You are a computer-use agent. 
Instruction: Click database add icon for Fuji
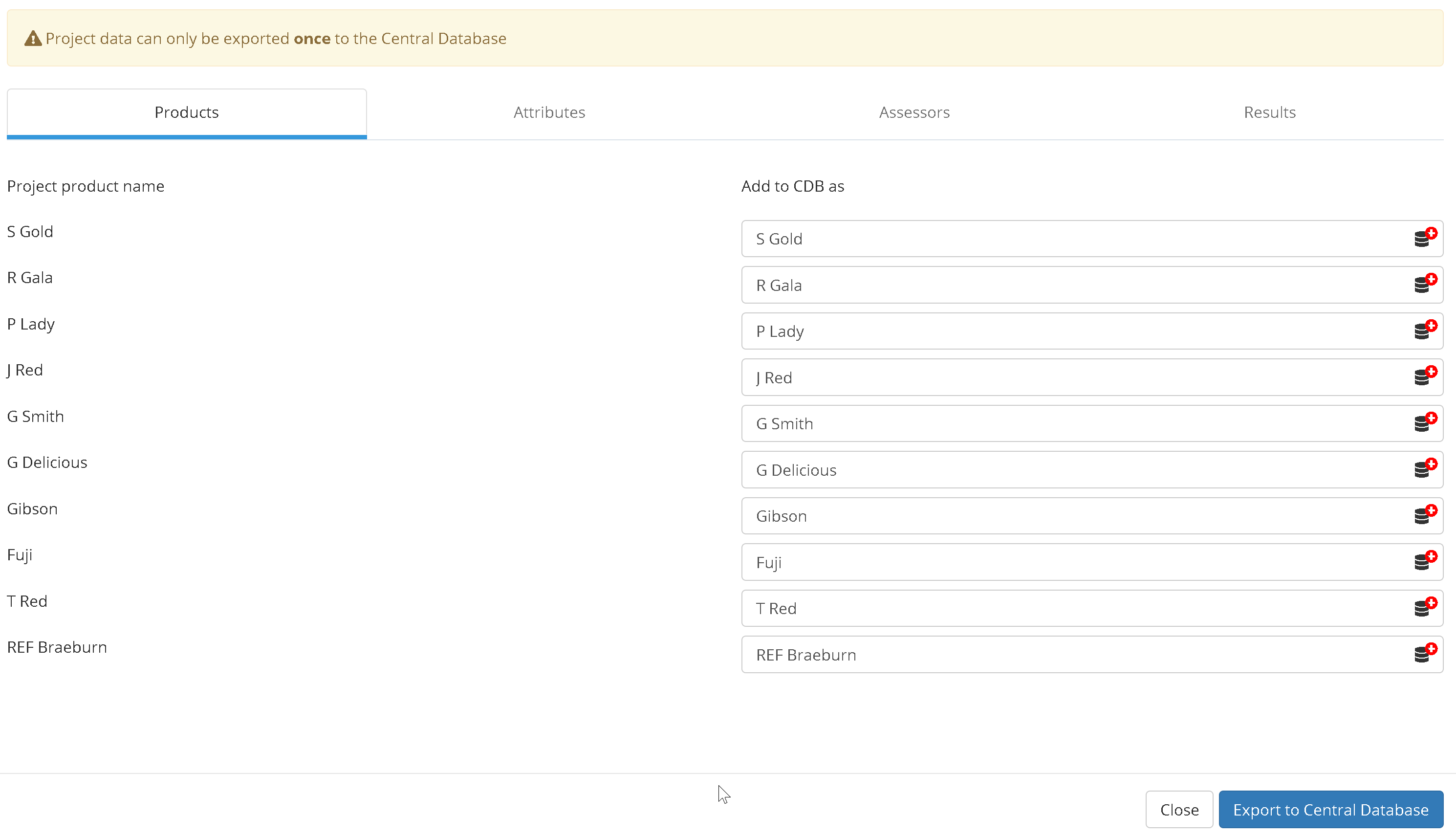tap(1424, 561)
